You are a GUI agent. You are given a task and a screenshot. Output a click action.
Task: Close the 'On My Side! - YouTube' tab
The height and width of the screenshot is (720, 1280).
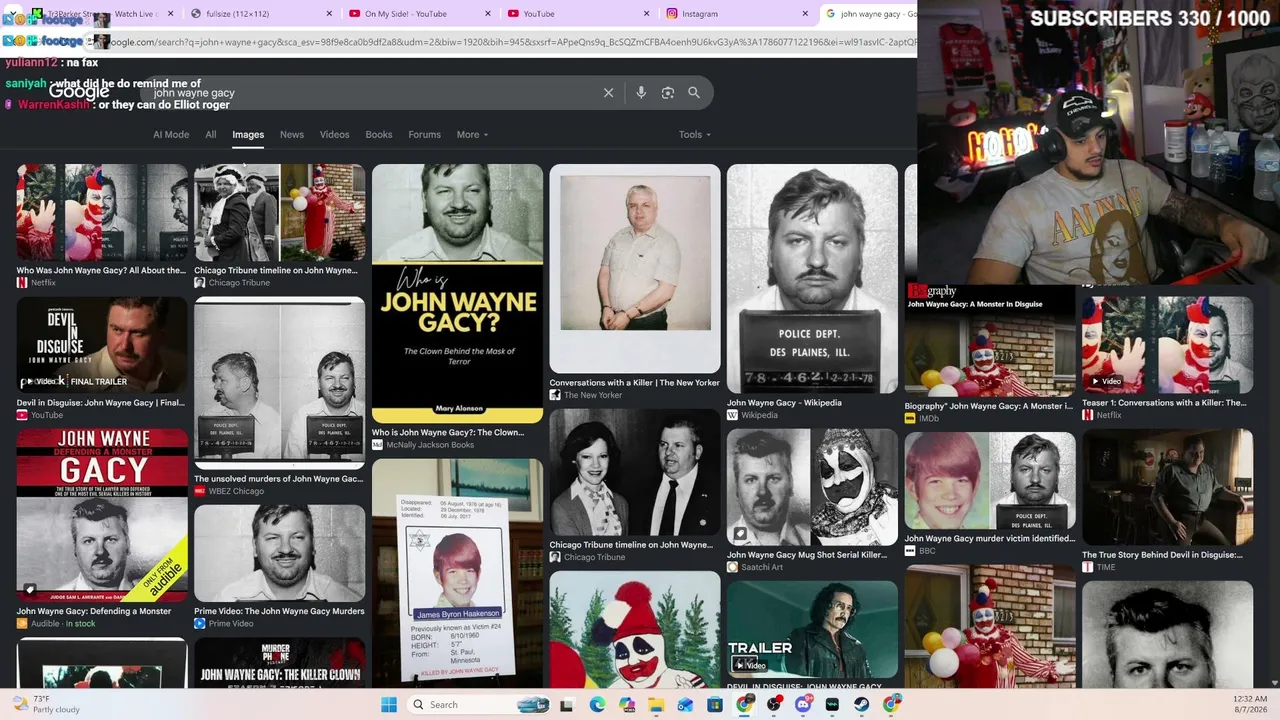(488, 14)
